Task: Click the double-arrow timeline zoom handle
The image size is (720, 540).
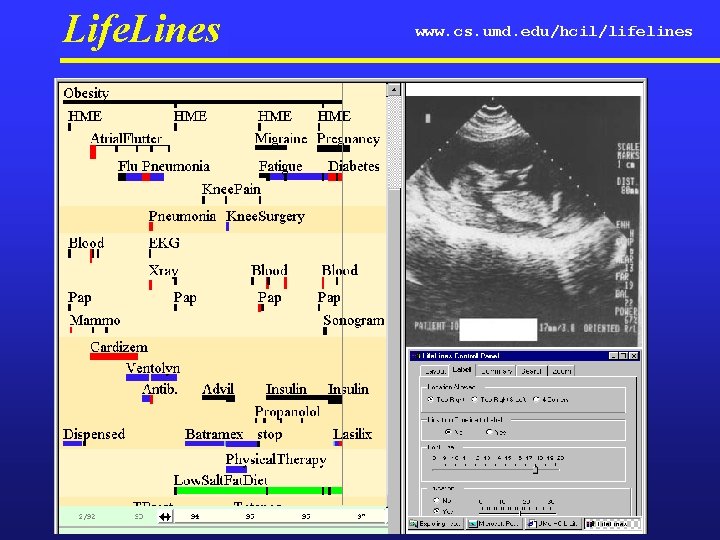Action: (165, 517)
